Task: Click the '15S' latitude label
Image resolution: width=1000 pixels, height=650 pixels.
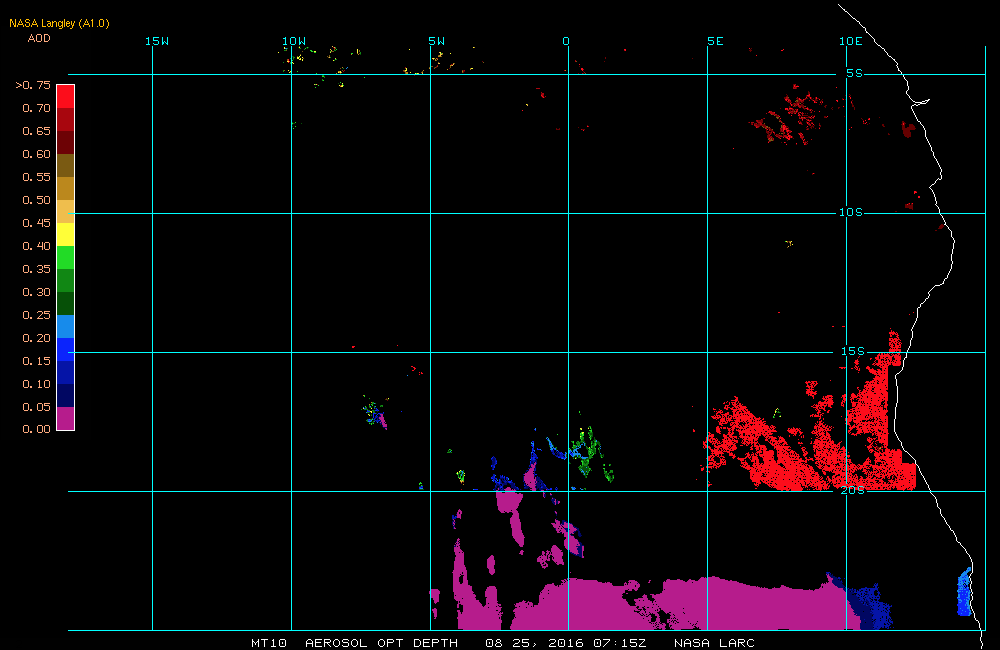Action: click(x=853, y=351)
